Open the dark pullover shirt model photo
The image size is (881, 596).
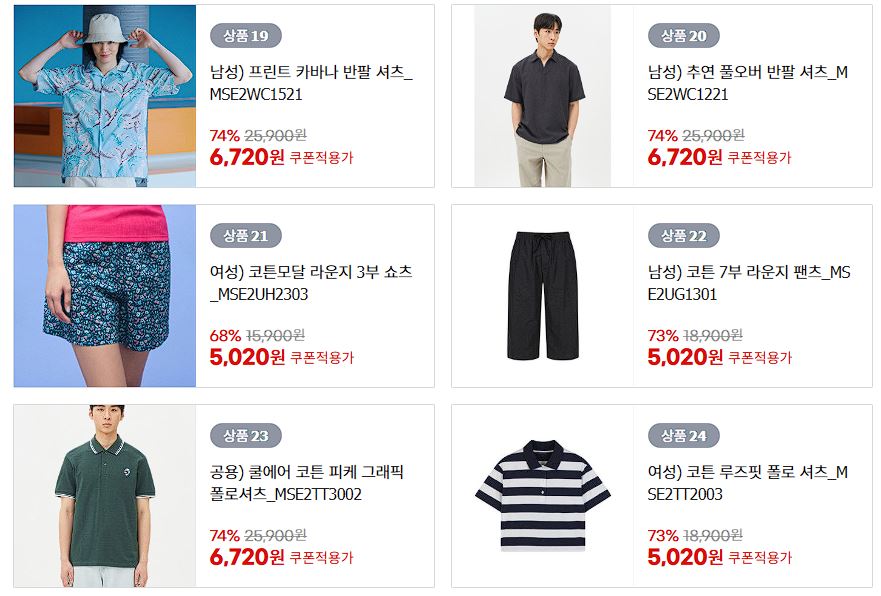click(543, 96)
